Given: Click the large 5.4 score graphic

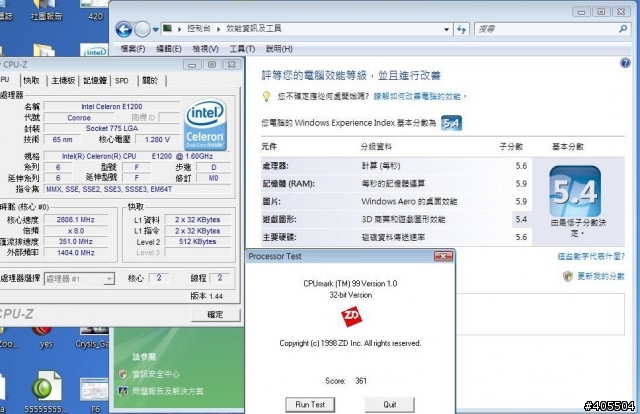Looking at the screenshot, I should [x=575, y=191].
